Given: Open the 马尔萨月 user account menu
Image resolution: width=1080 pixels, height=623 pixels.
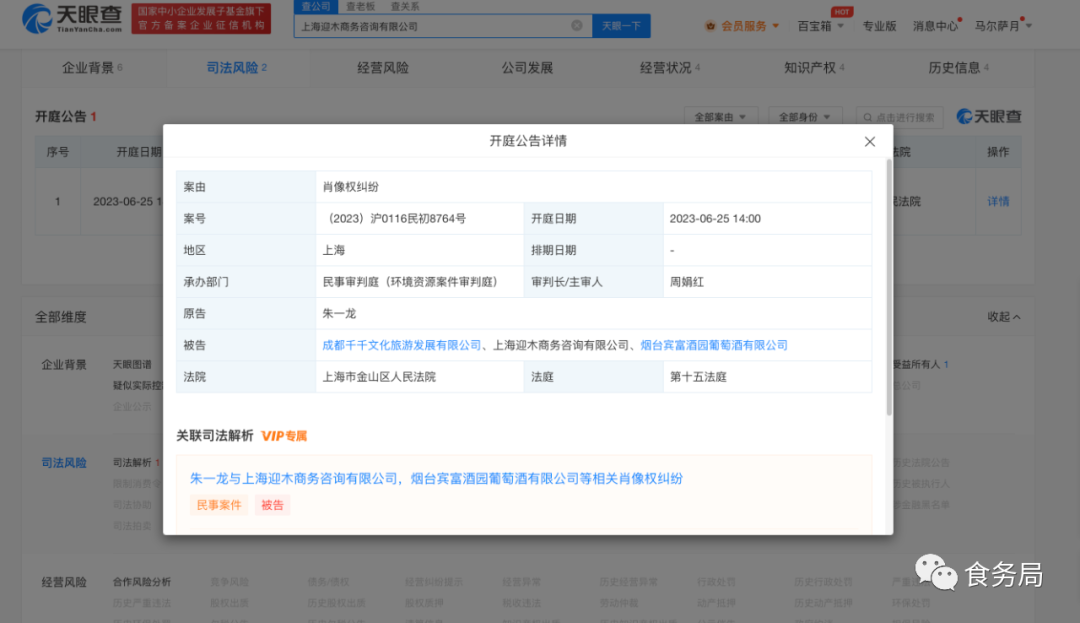Looking at the screenshot, I should click(1003, 26).
